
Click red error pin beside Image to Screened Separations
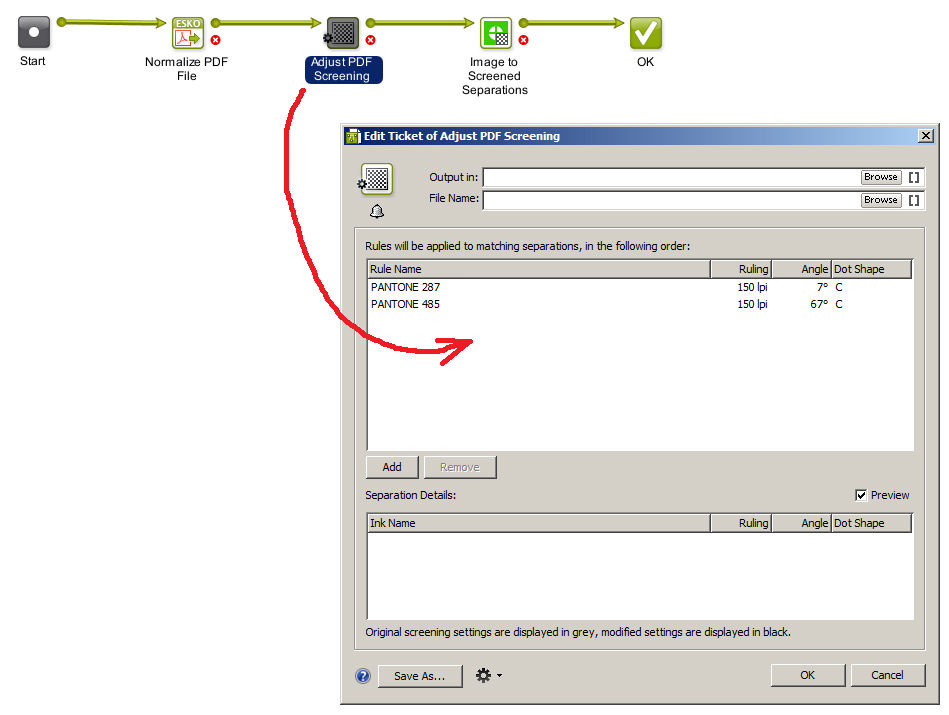[x=524, y=40]
